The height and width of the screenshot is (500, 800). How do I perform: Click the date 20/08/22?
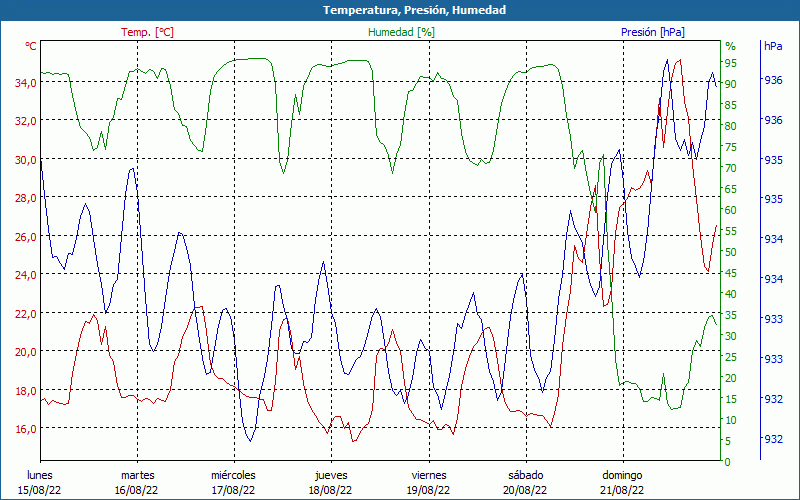(x=526, y=490)
